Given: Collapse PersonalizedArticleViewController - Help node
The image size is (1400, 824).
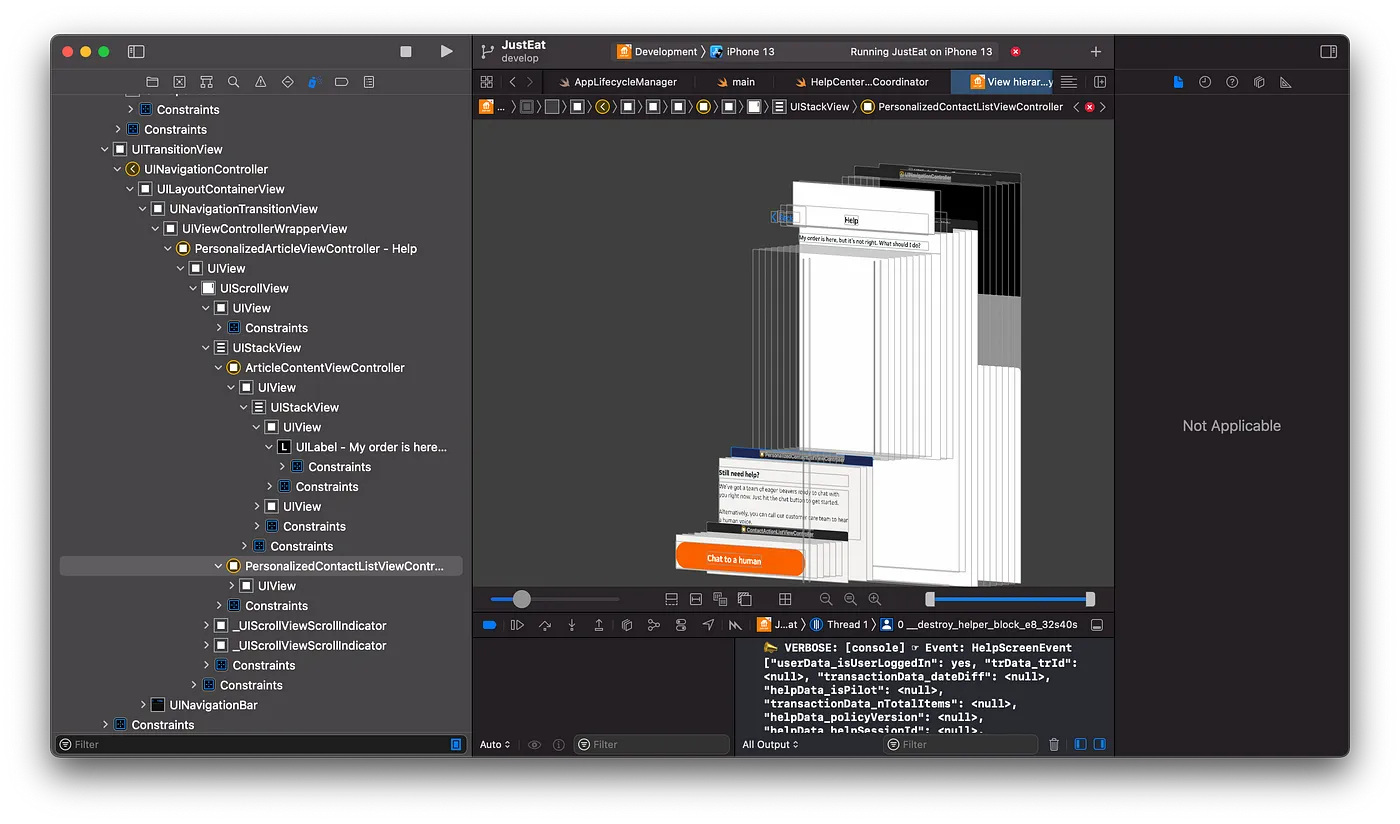Looking at the screenshot, I should pyautogui.click(x=168, y=248).
